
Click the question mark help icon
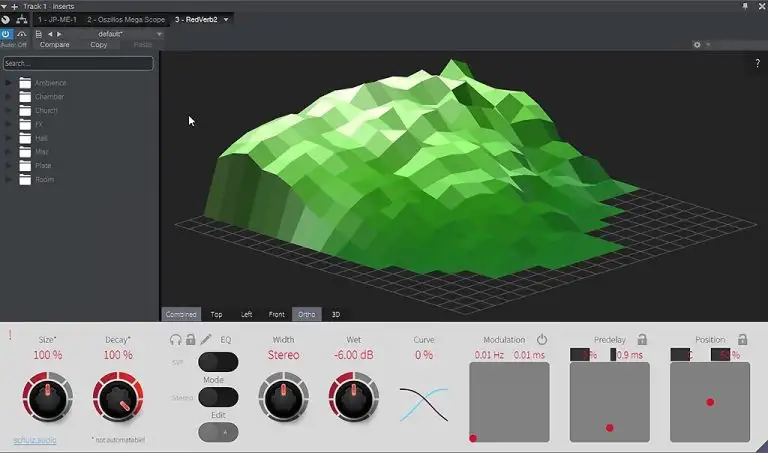click(757, 63)
